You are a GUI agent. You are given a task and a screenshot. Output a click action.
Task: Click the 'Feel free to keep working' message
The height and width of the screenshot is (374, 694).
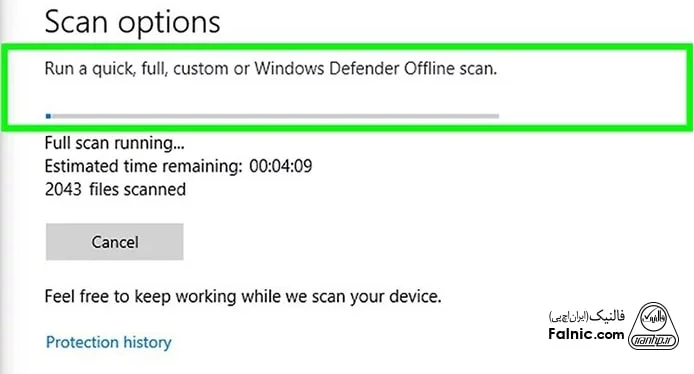click(x=243, y=296)
